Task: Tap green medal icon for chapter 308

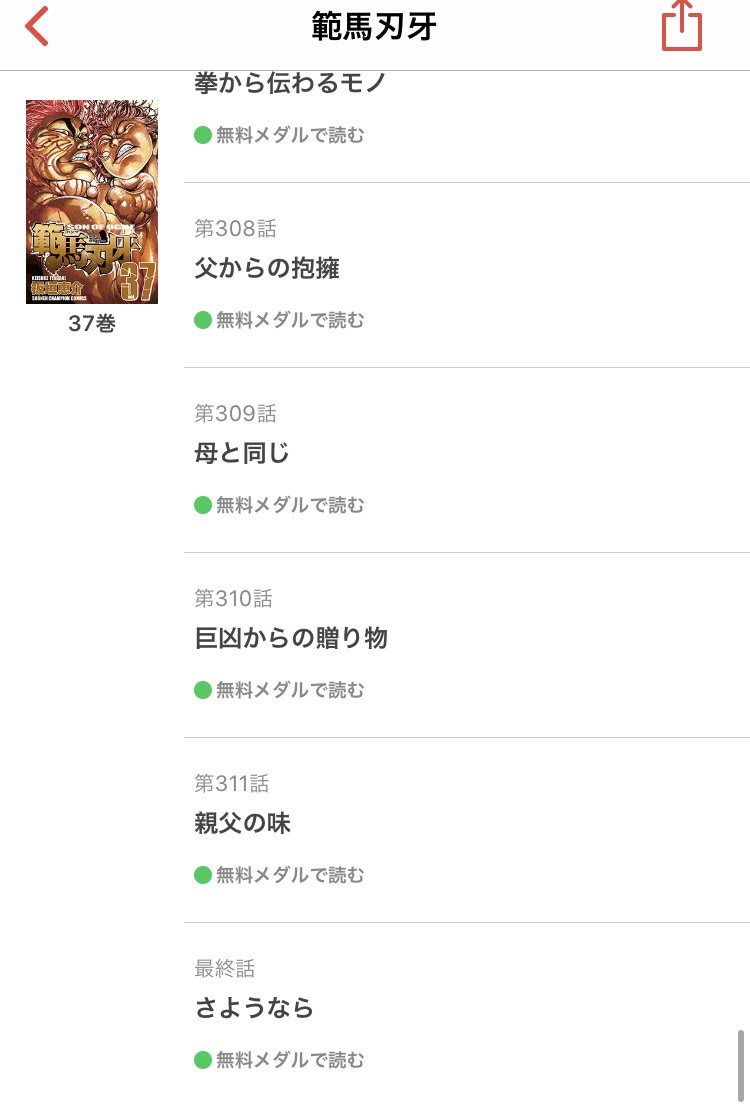Action: [203, 320]
